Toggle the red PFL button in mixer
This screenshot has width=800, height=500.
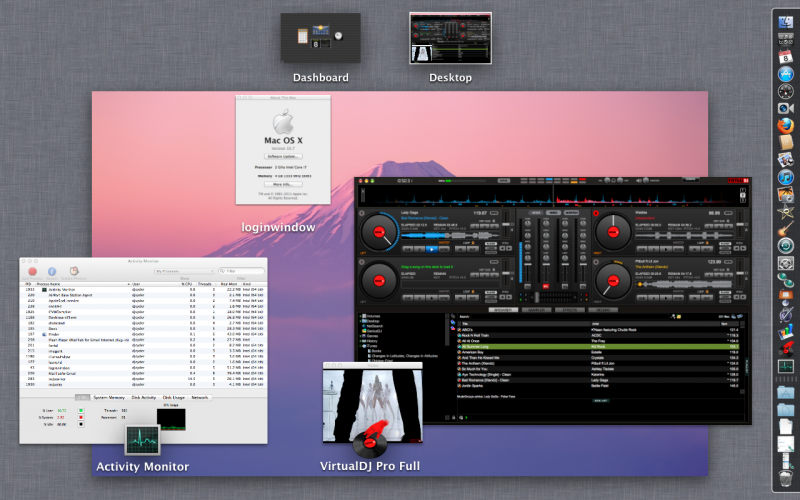pyautogui.click(x=545, y=287)
